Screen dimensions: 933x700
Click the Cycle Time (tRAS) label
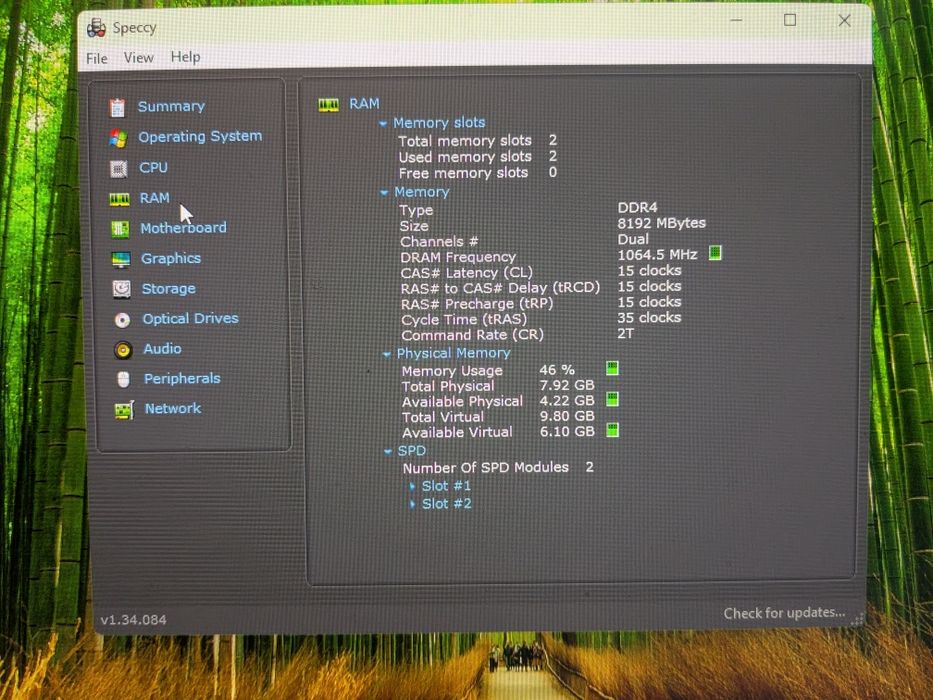coord(464,320)
